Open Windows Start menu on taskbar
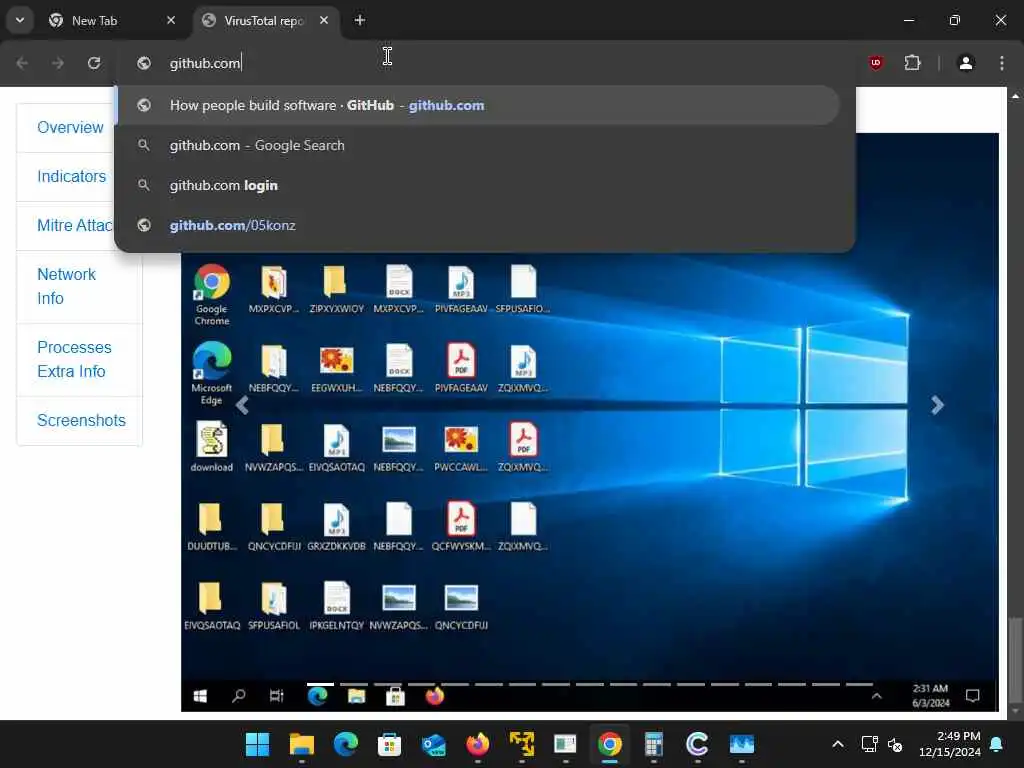The width and height of the screenshot is (1024, 768). [x=257, y=744]
